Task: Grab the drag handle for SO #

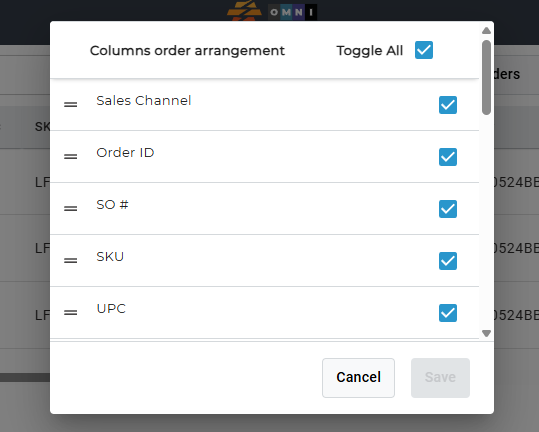Action: pos(70,209)
